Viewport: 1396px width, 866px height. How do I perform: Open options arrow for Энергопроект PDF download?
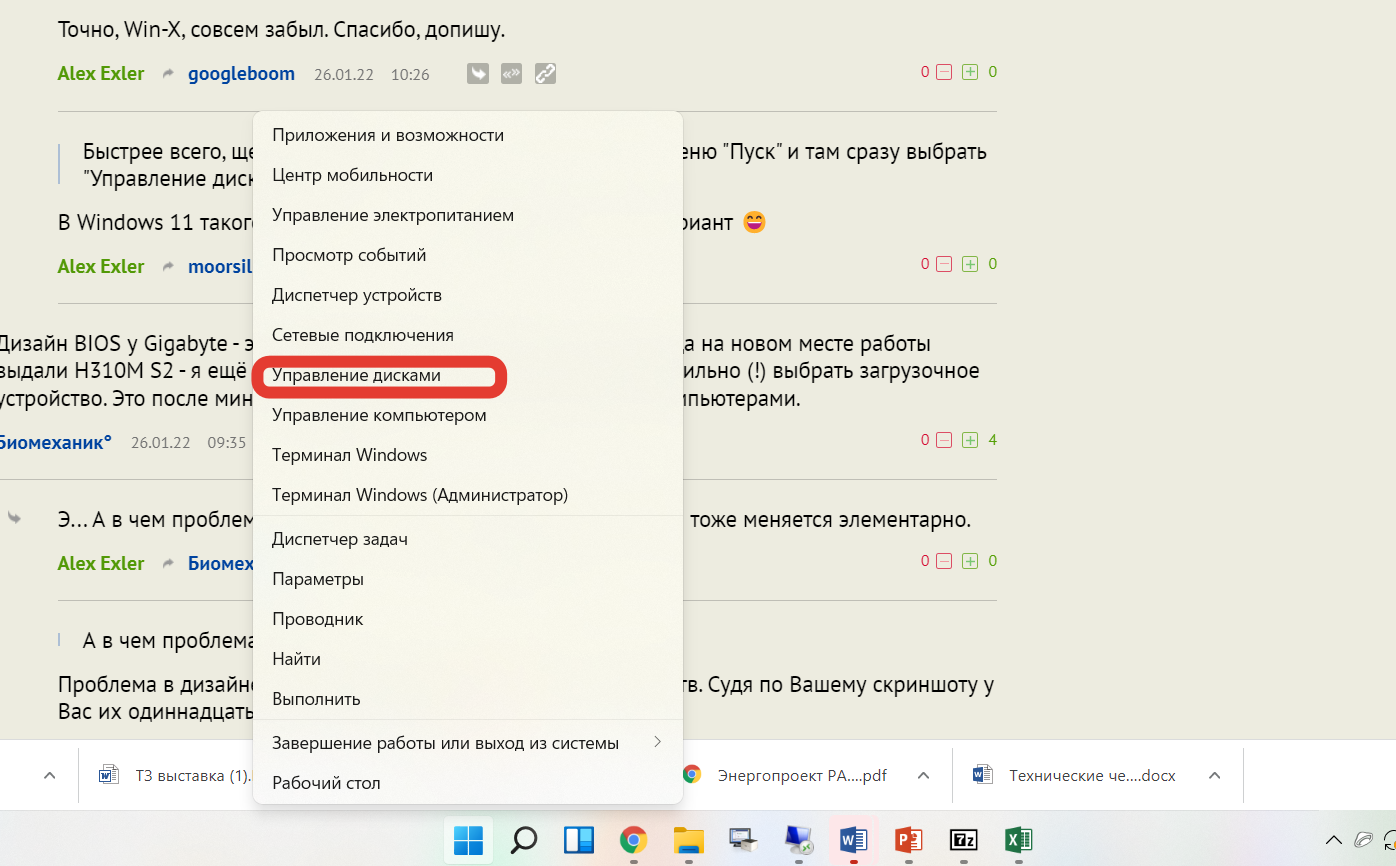point(924,775)
